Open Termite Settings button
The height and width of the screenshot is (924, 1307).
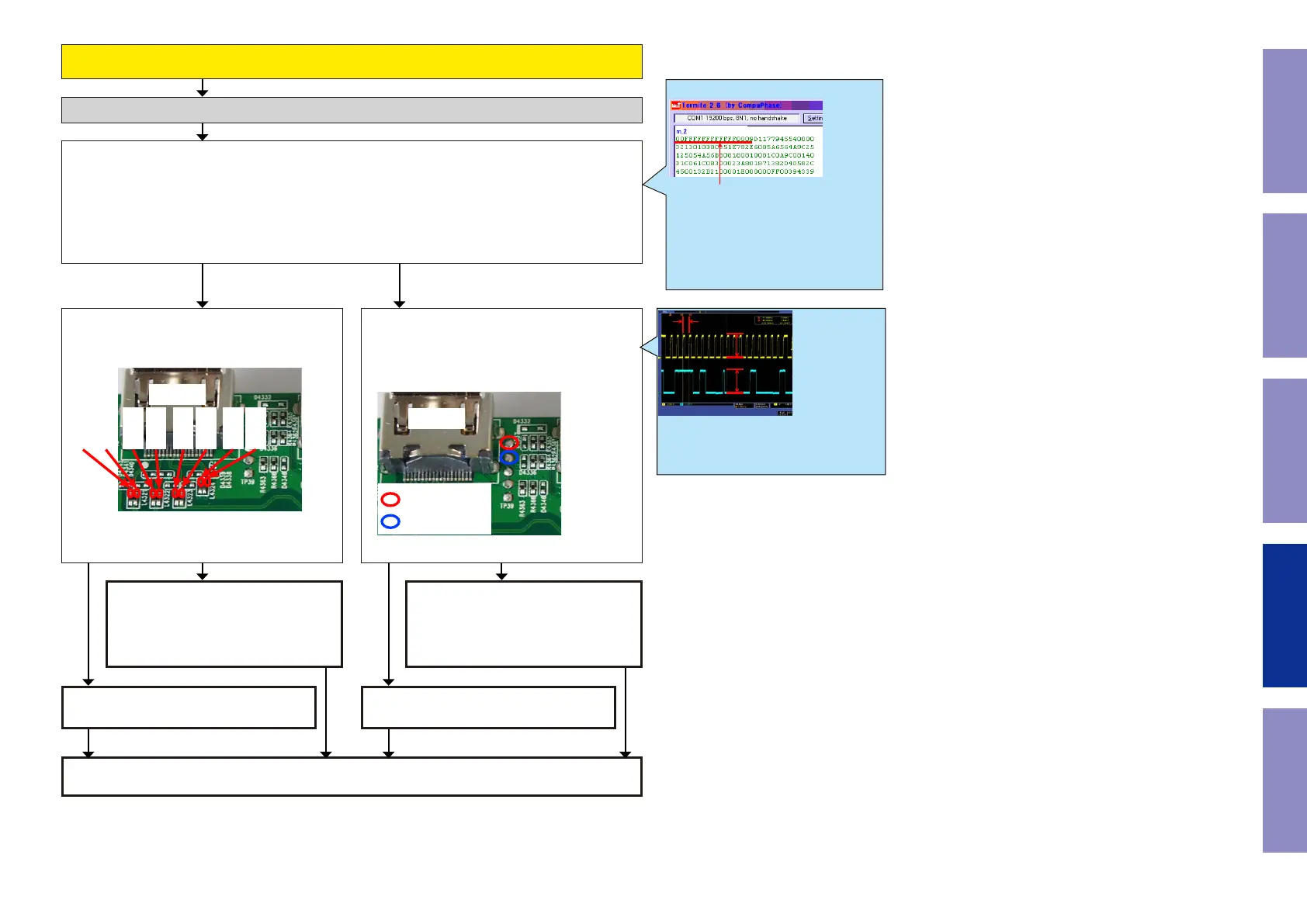pyautogui.click(x=813, y=119)
